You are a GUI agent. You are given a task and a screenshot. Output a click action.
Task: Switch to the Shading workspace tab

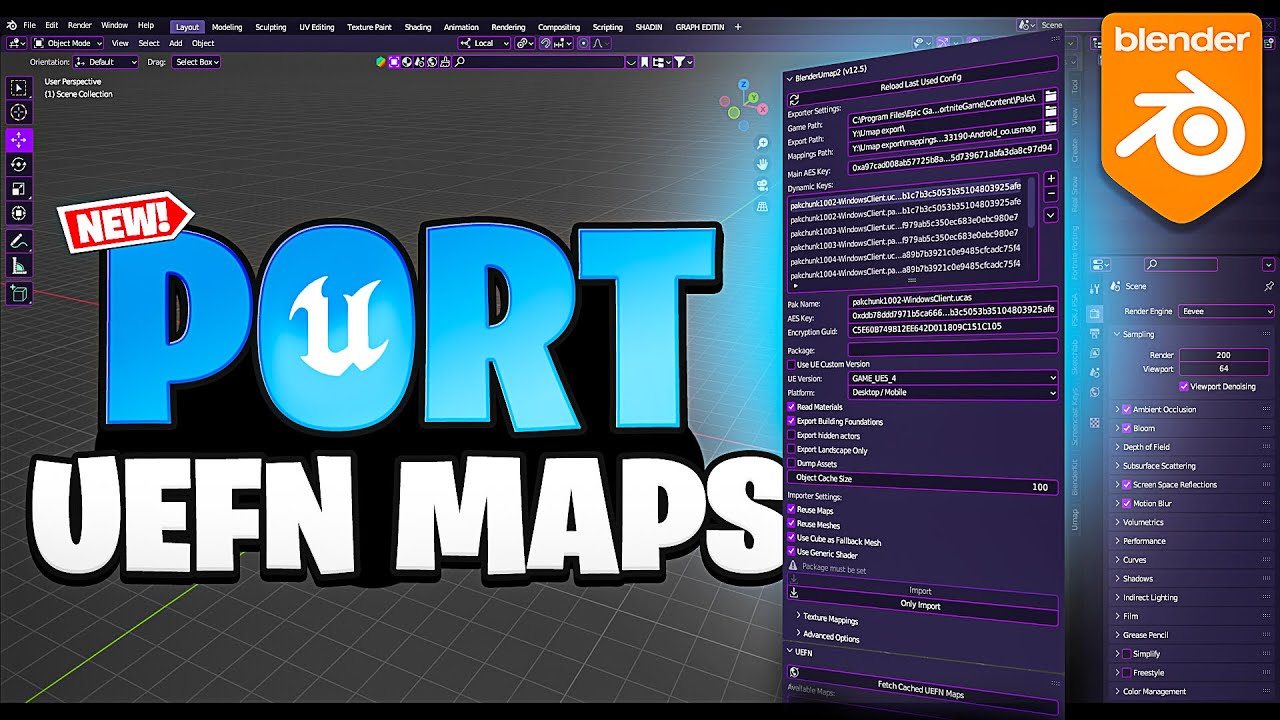point(418,27)
